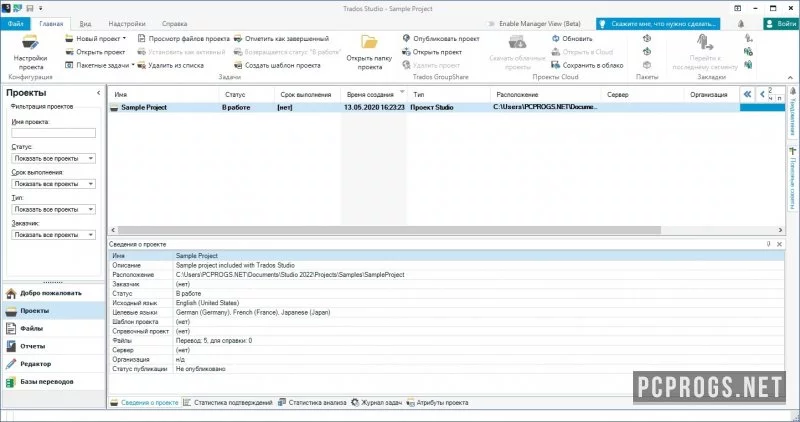Select the Sample Project row

pyautogui.click(x=423, y=107)
